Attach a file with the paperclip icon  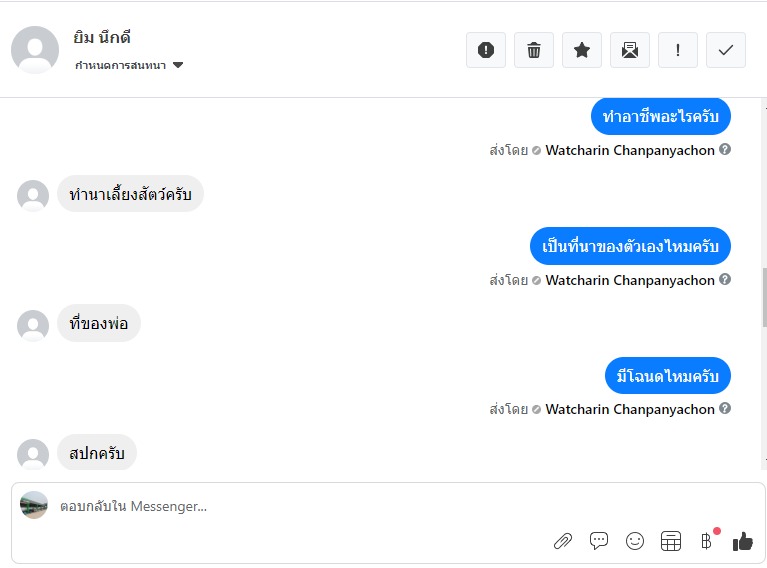[563, 541]
